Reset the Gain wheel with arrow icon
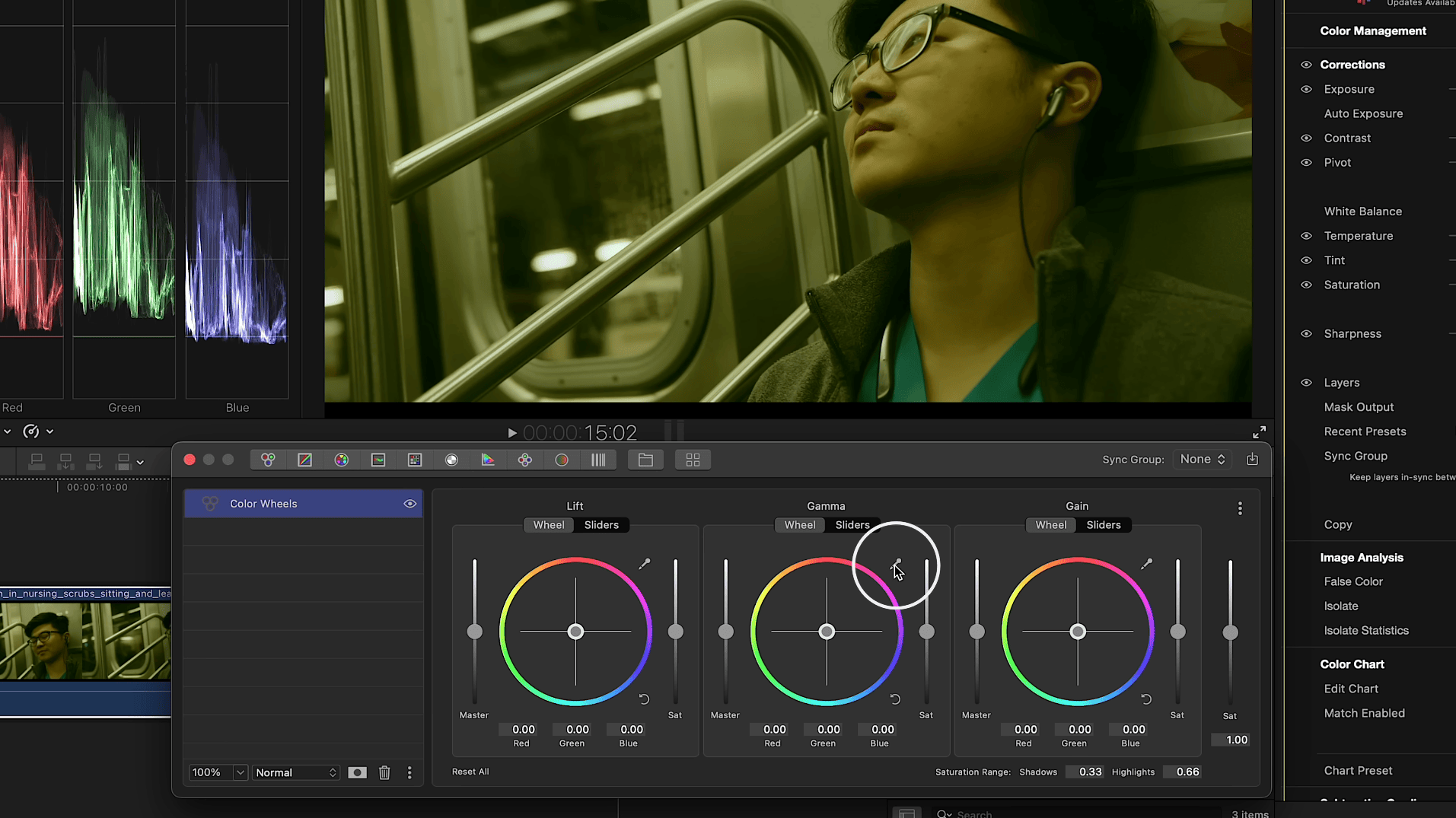This screenshot has height=818, width=1456. pos(1146,699)
